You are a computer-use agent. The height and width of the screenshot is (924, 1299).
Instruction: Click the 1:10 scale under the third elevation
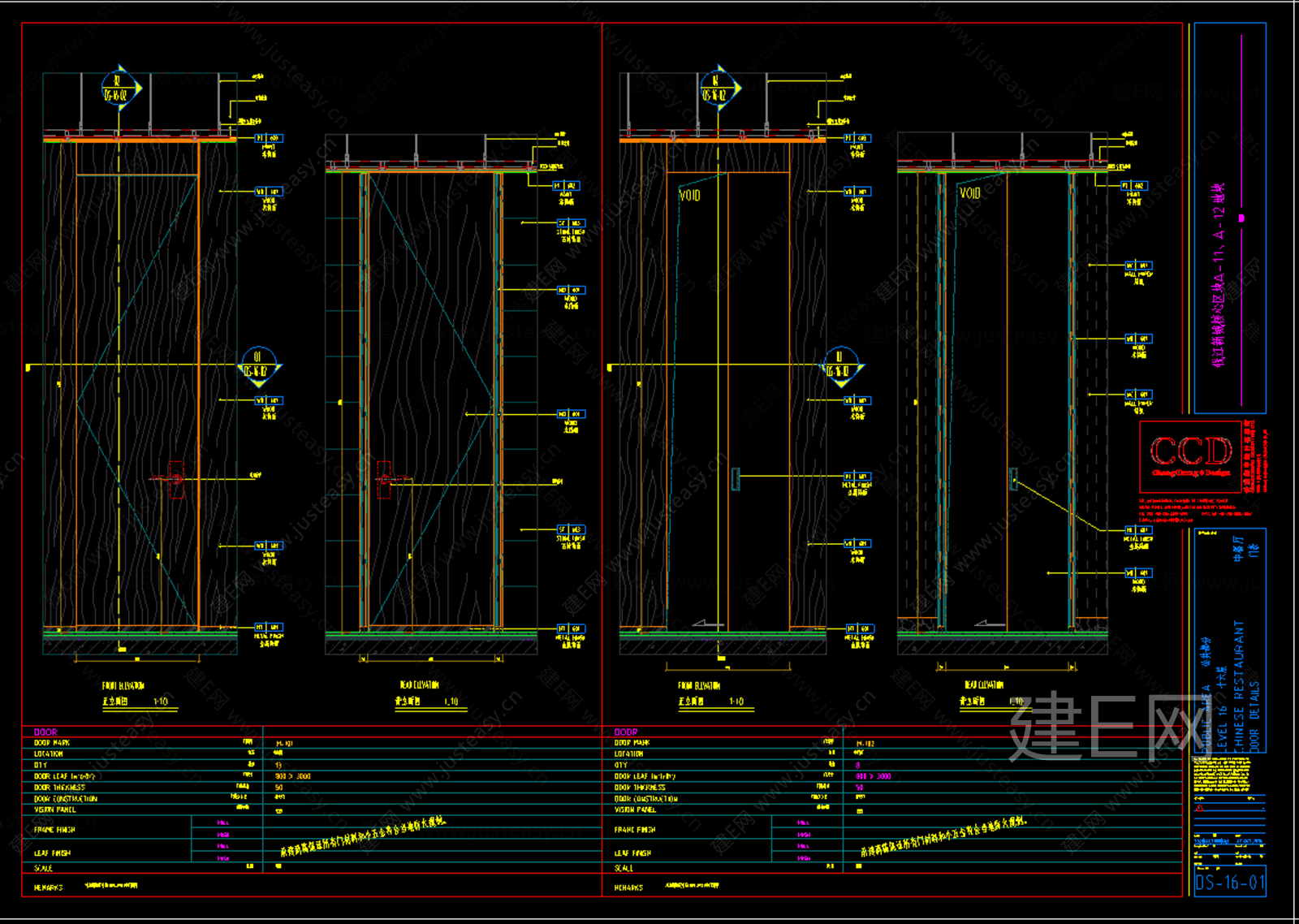click(736, 702)
